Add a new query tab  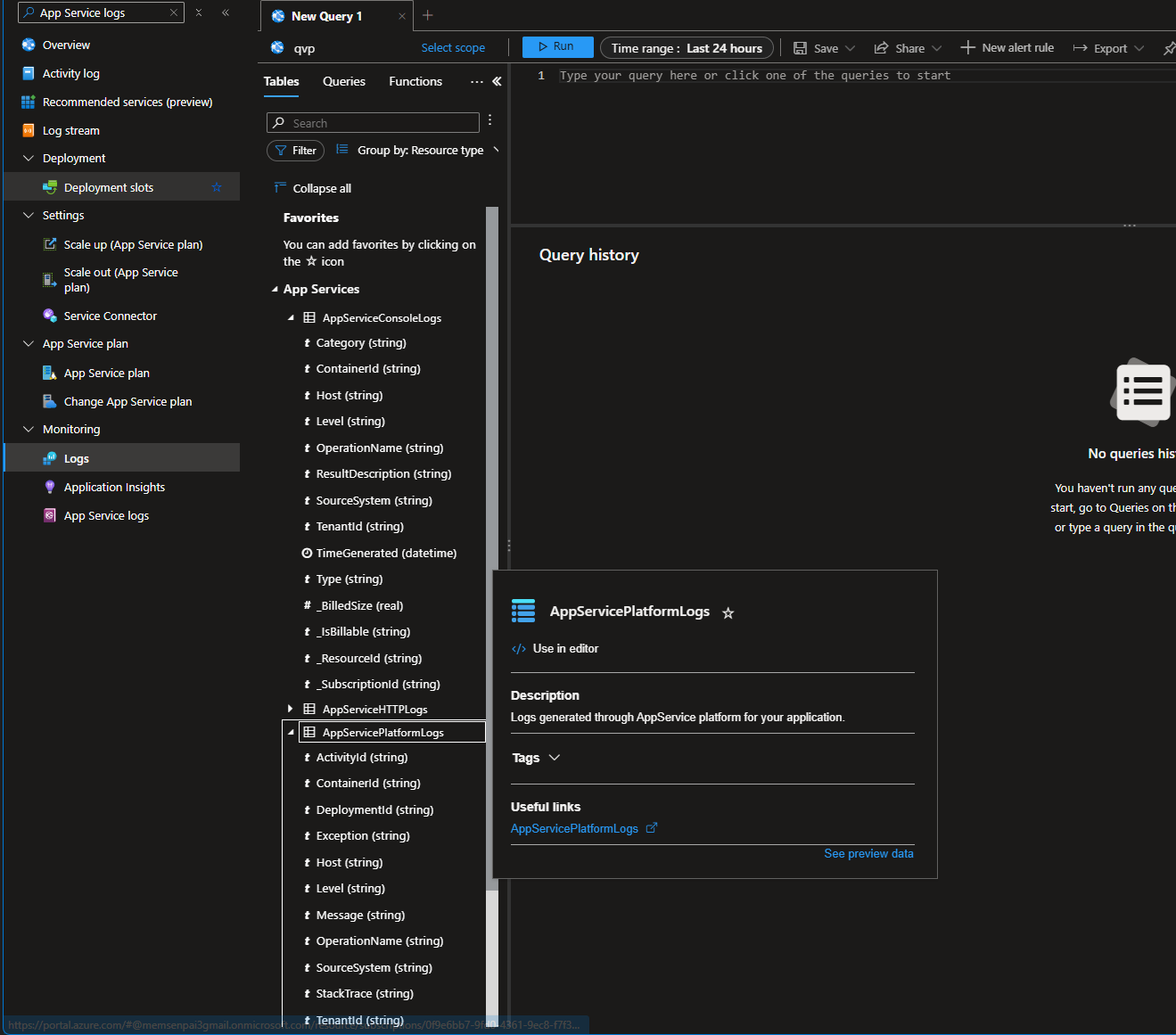pos(428,15)
